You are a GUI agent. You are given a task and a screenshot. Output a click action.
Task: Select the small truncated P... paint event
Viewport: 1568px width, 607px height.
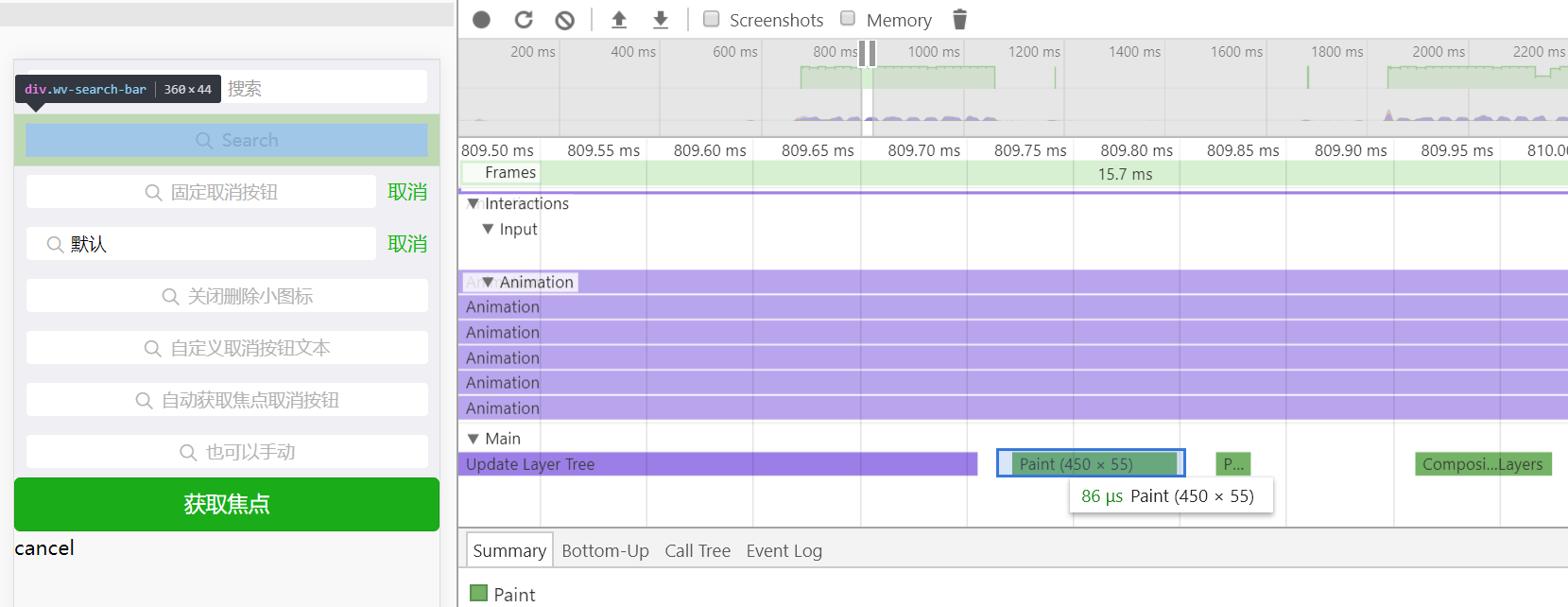tap(1233, 464)
